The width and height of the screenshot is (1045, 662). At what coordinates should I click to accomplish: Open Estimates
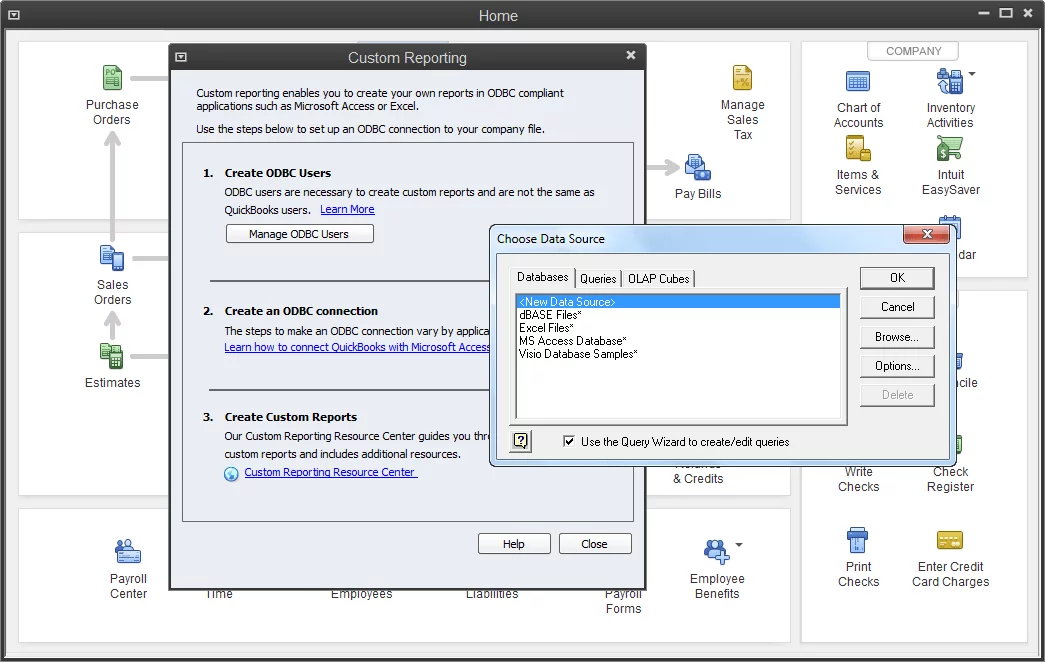(x=112, y=355)
